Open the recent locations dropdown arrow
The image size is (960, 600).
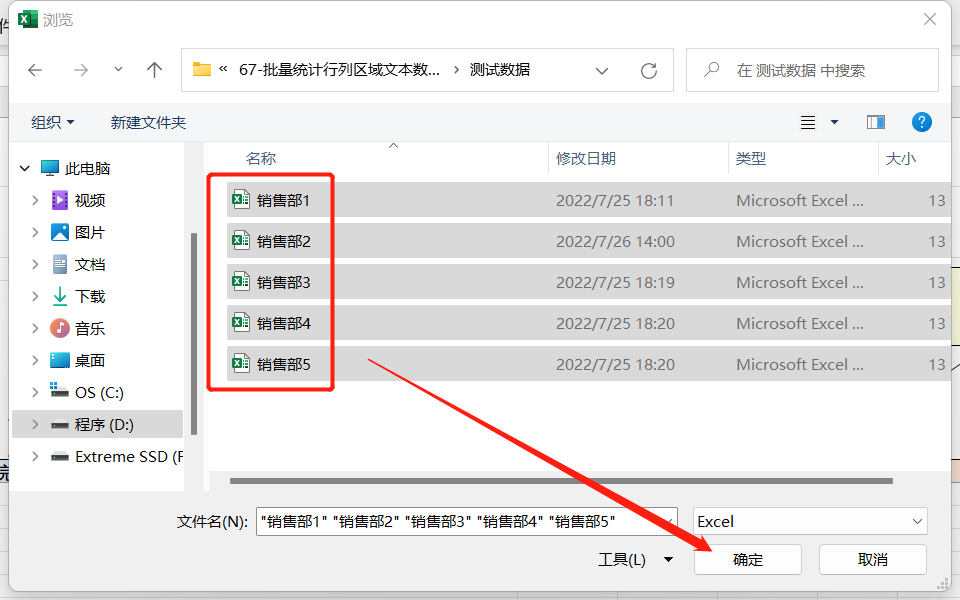coord(118,70)
